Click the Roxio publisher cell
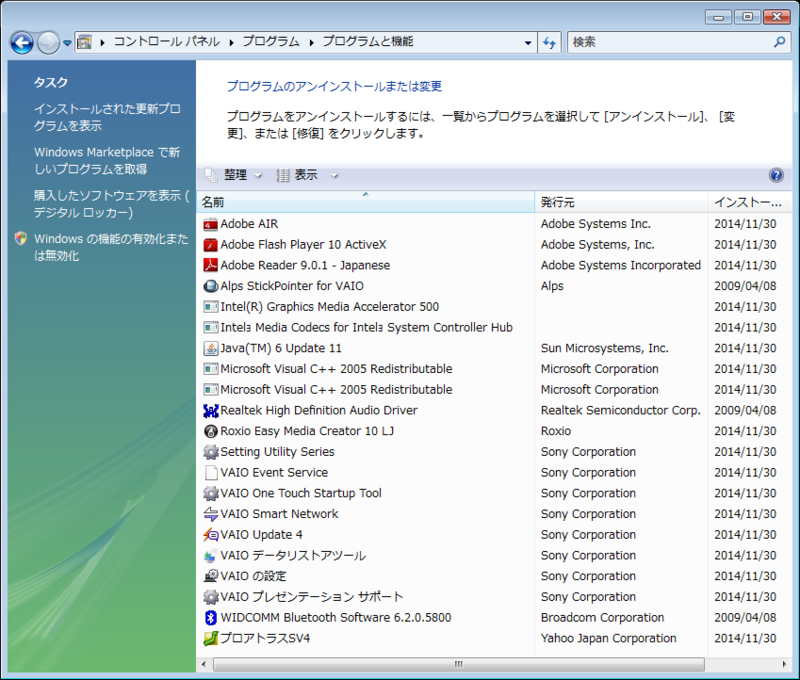800x680 pixels. coord(556,431)
